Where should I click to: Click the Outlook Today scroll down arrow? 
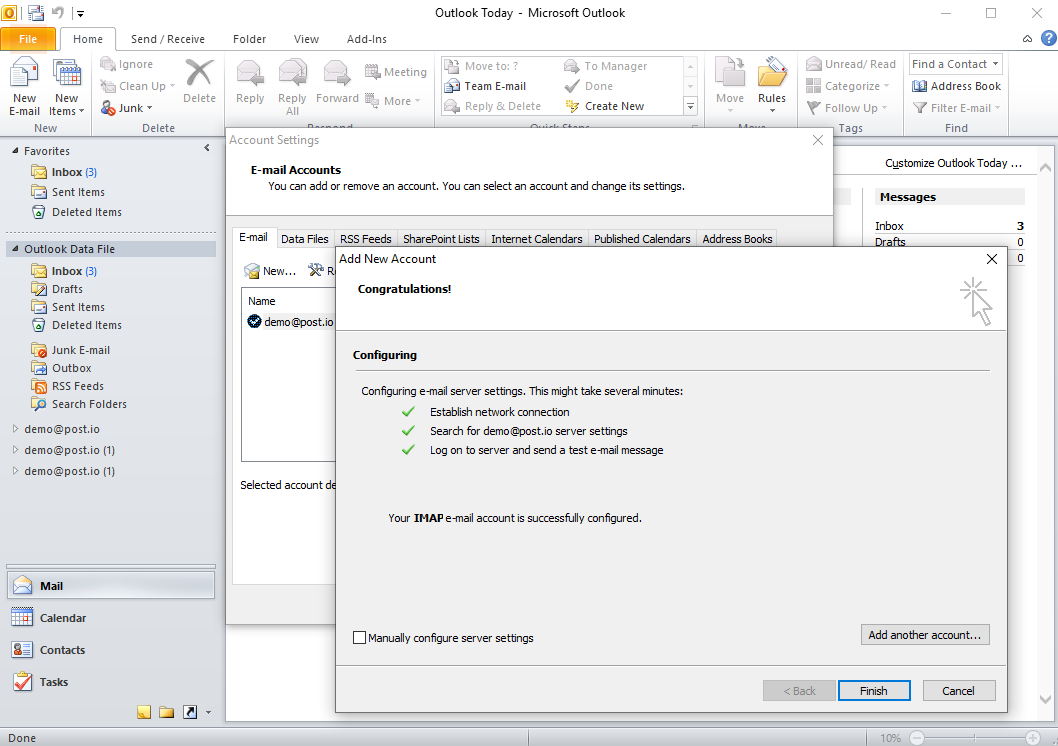[x=1045, y=700]
